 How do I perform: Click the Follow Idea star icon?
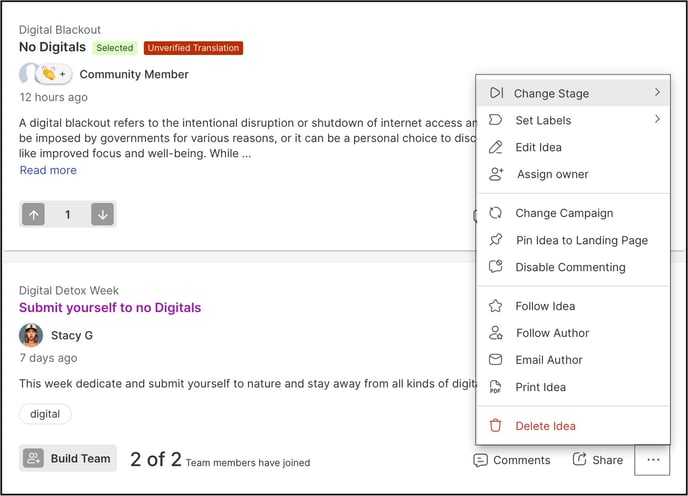(495, 306)
